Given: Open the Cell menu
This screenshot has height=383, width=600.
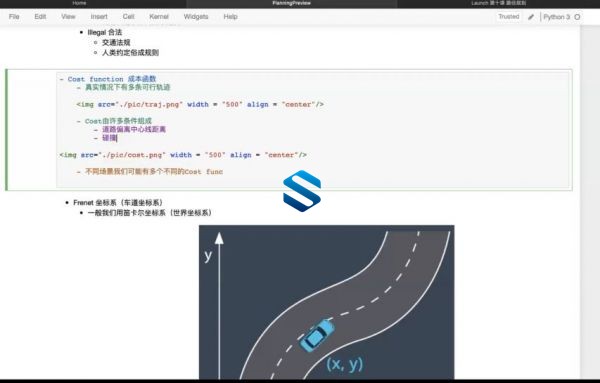Looking at the screenshot, I should (x=129, y=16).
